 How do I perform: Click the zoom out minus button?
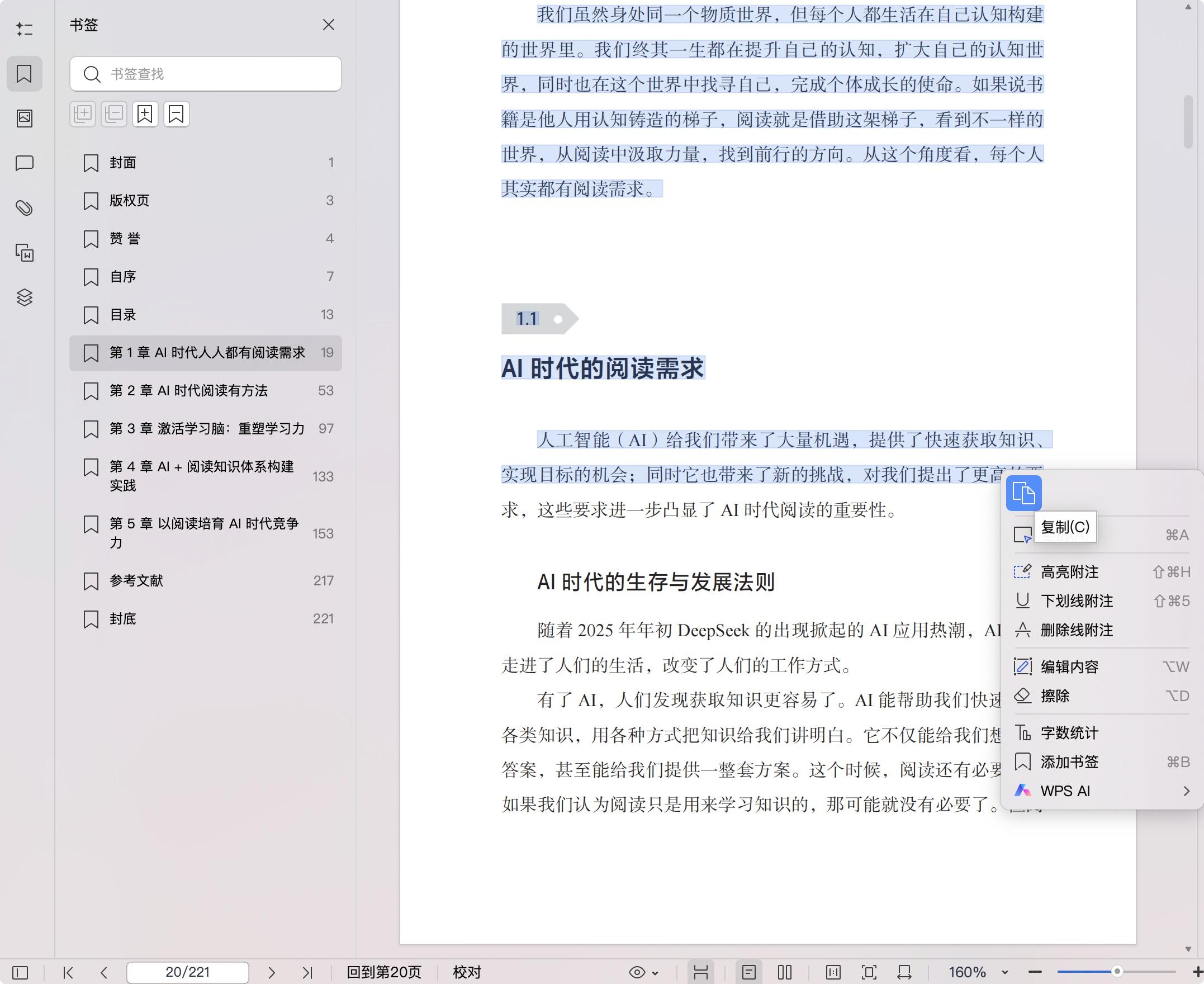tap(1035, 973)
